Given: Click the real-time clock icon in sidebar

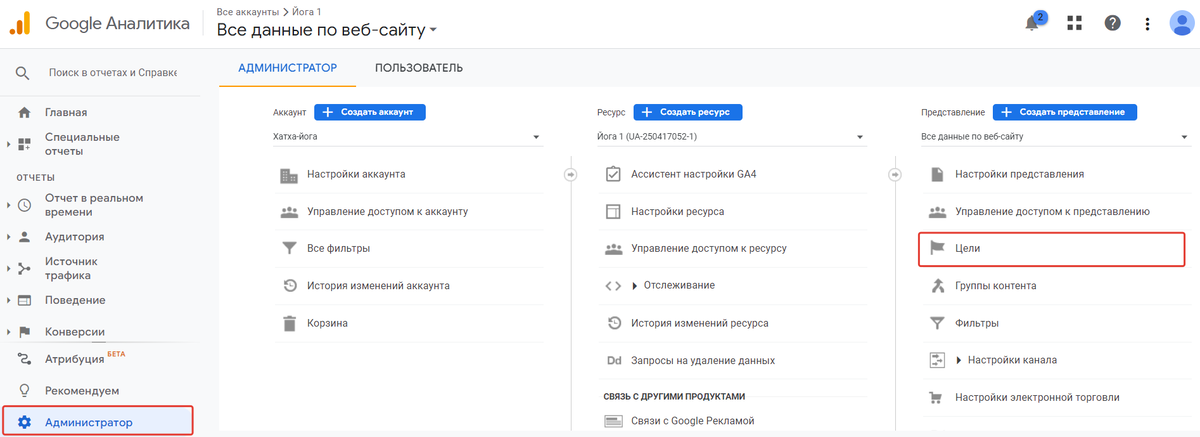Looking at the screenshot, I should (x=24, y=205).
